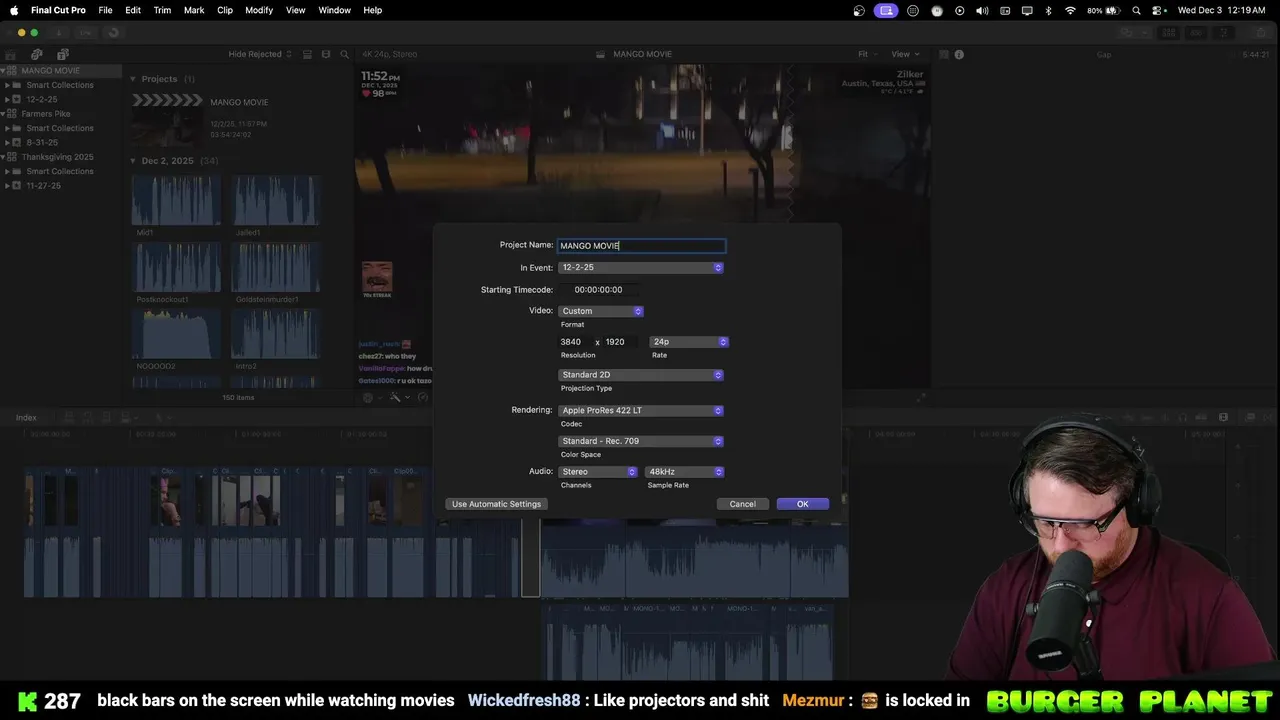The height and width of the screenshot is (720, 1280).
Task: Select the 11-27-25 event
Action: (x=43, y=186)
